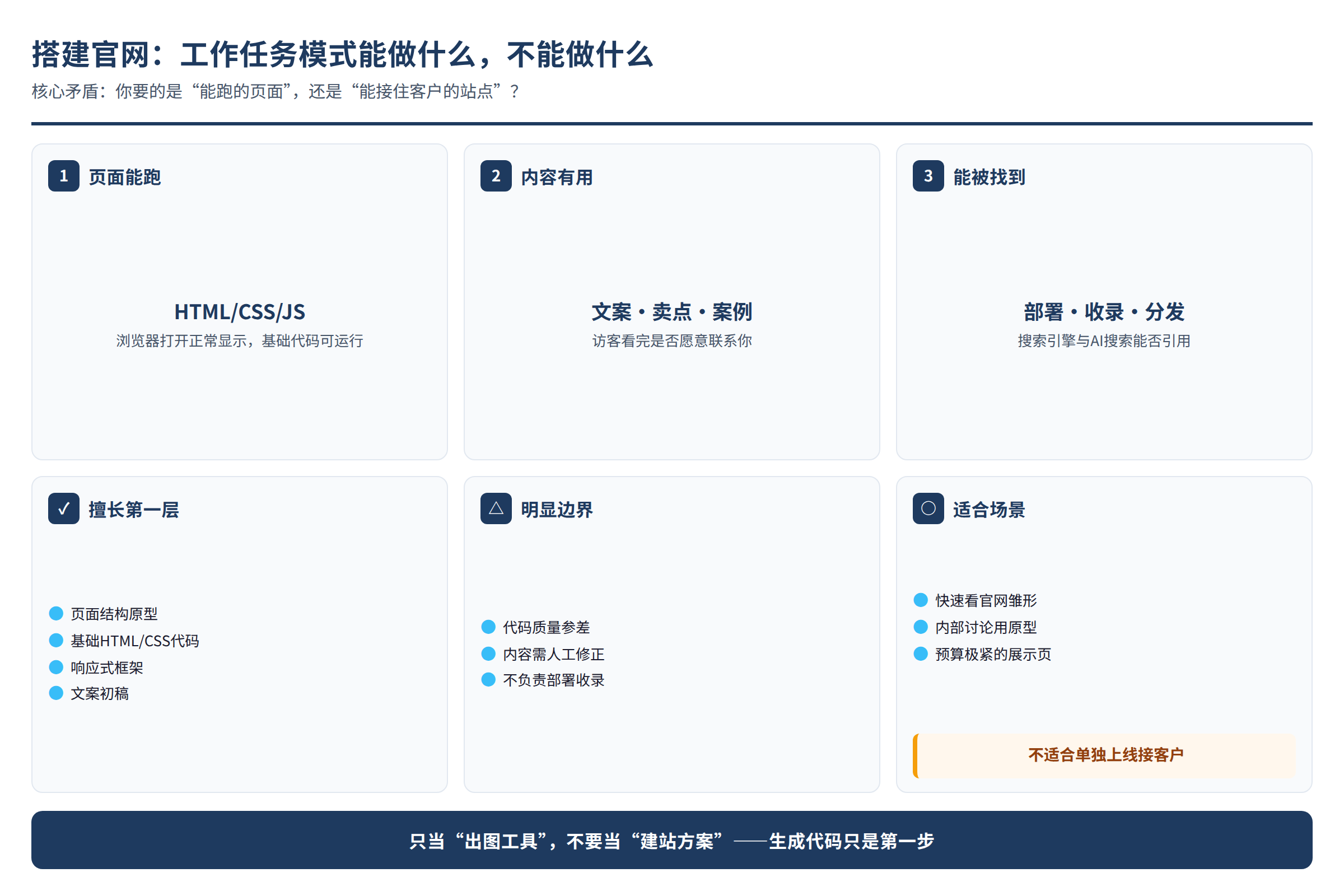Click the list item 快速看官网雏形
1344x896 pixels.
986,600
